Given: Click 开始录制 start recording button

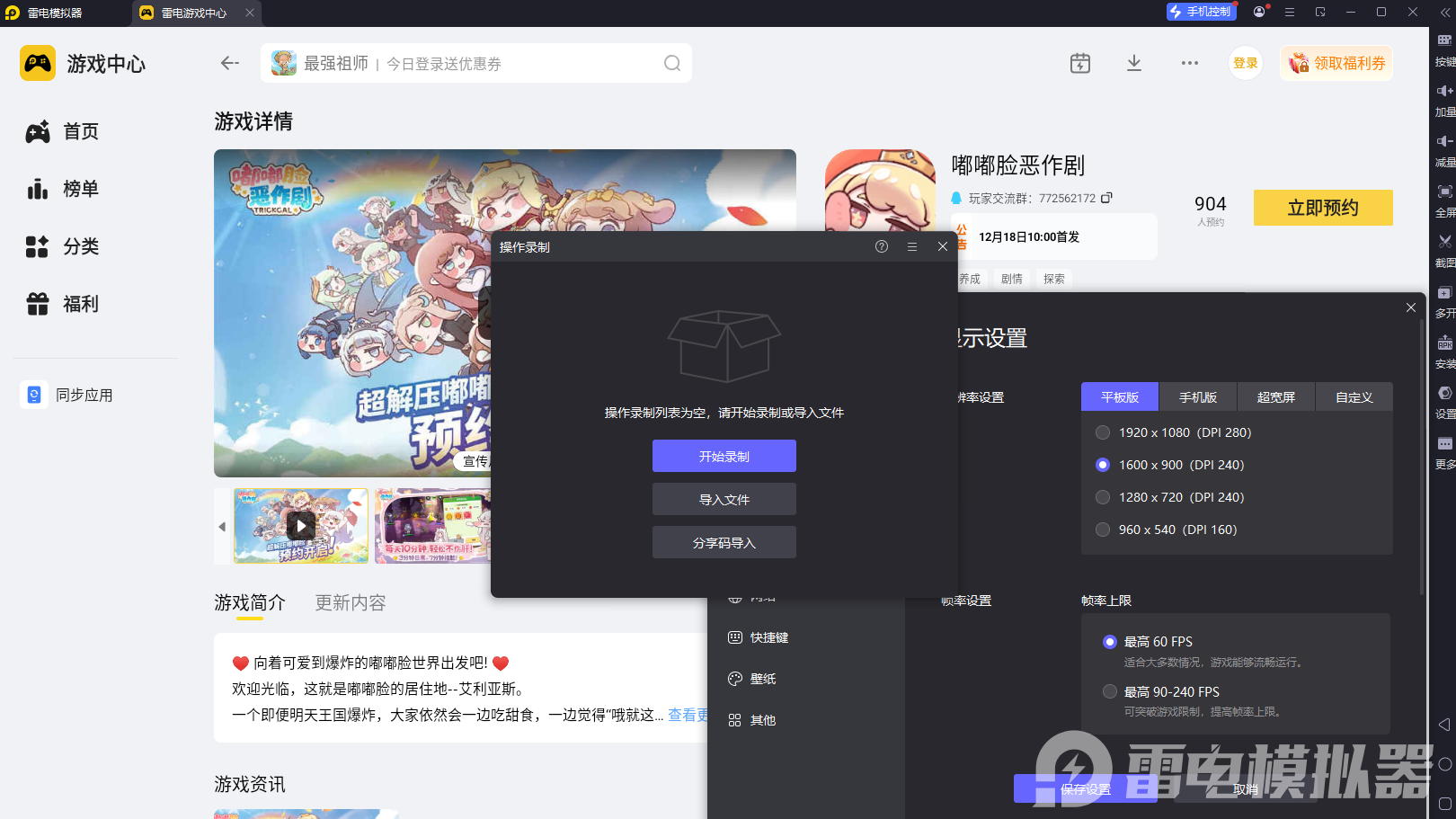Looking at the screenshot, I should pyautogui.click(x=724, y=456).
